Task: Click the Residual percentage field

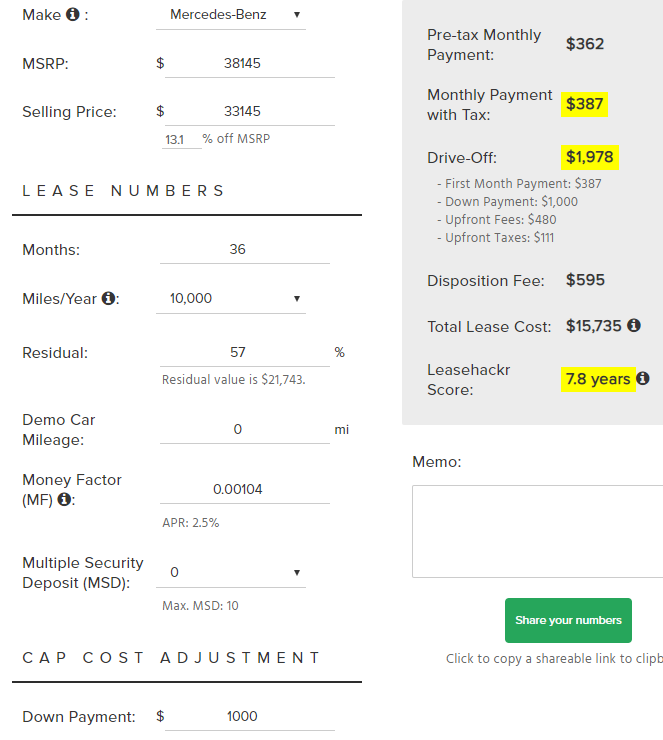Action: click(x=244, y=353)
